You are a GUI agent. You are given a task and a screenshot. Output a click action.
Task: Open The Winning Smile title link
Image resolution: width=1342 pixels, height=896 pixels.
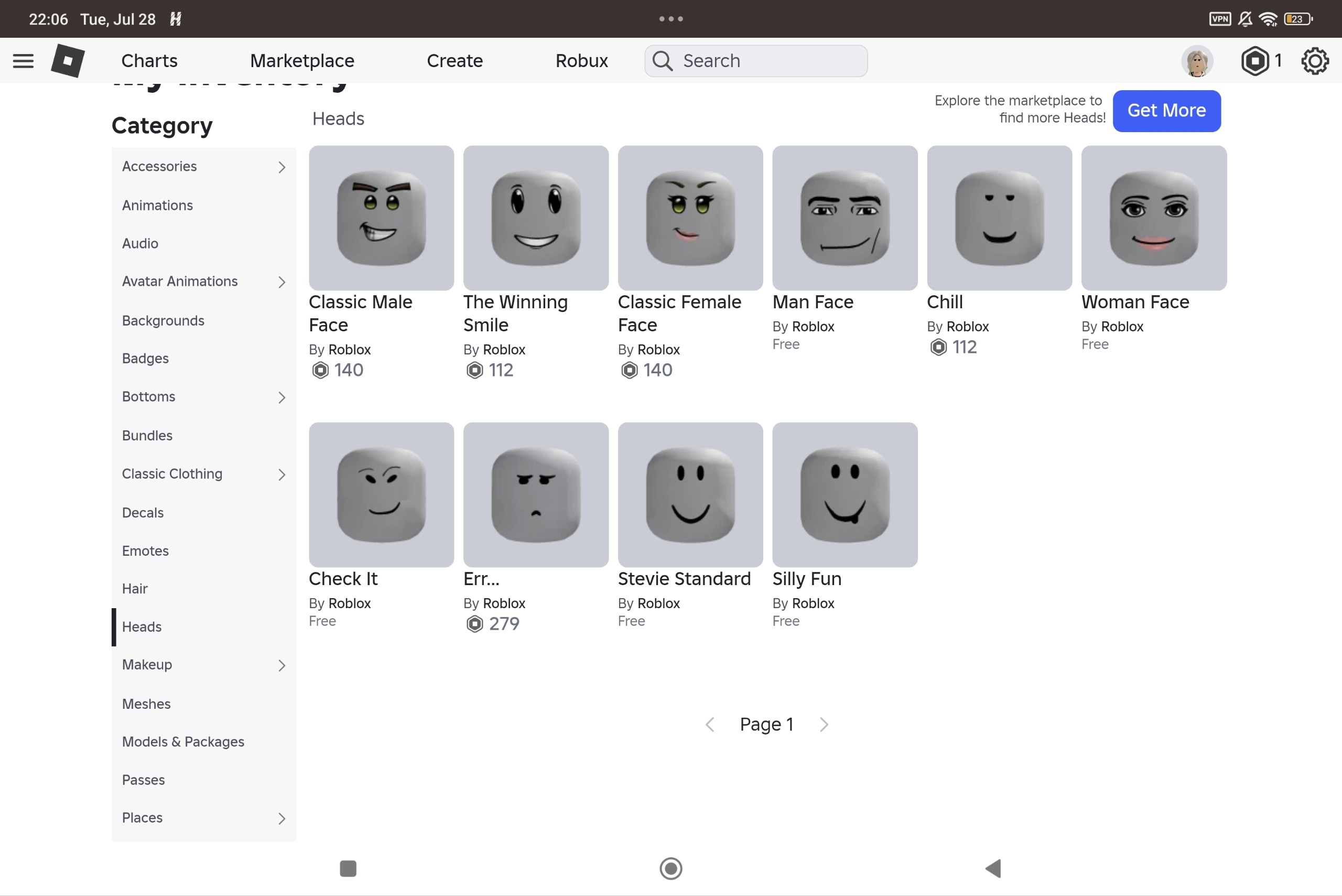[515, 313]
